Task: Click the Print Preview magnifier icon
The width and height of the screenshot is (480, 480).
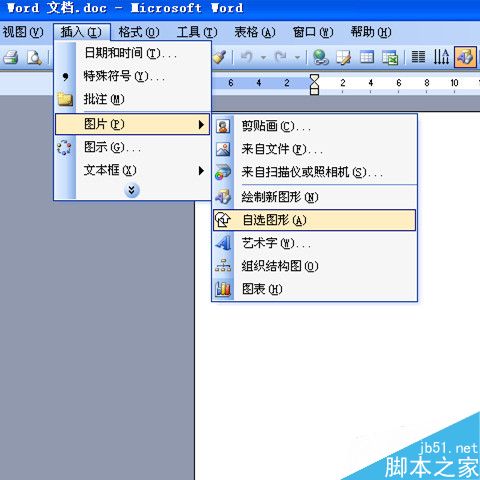Action: [34, 57]
